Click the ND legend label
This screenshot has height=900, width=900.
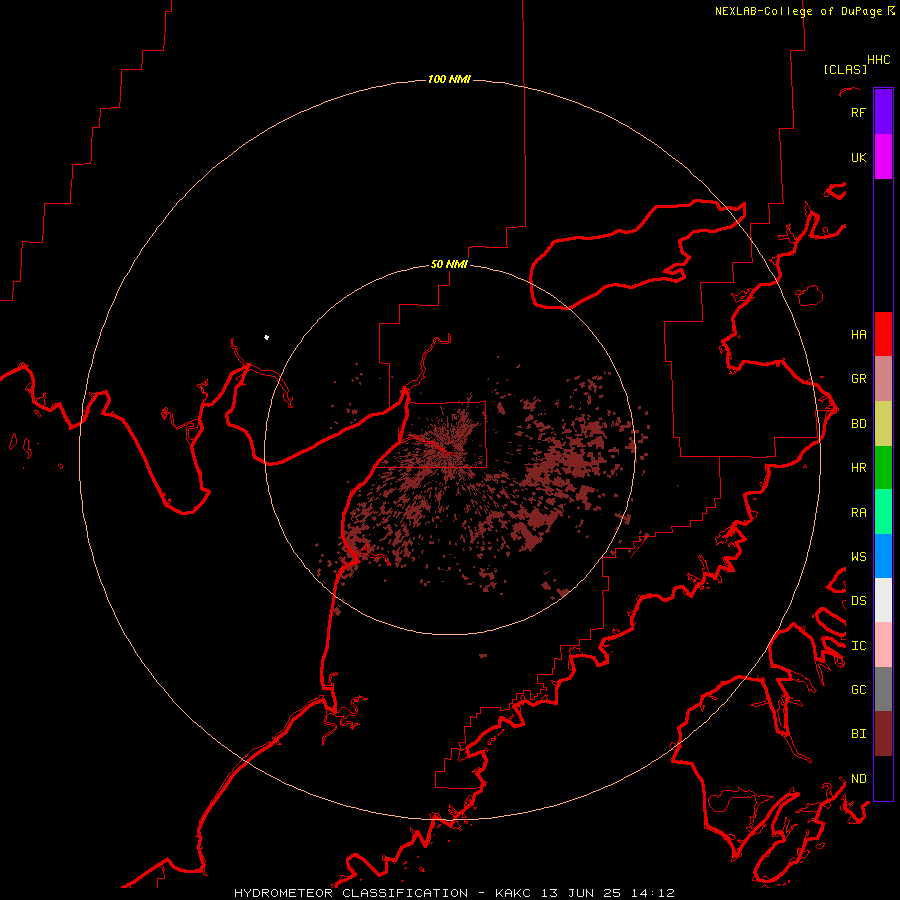click(858, 779)
